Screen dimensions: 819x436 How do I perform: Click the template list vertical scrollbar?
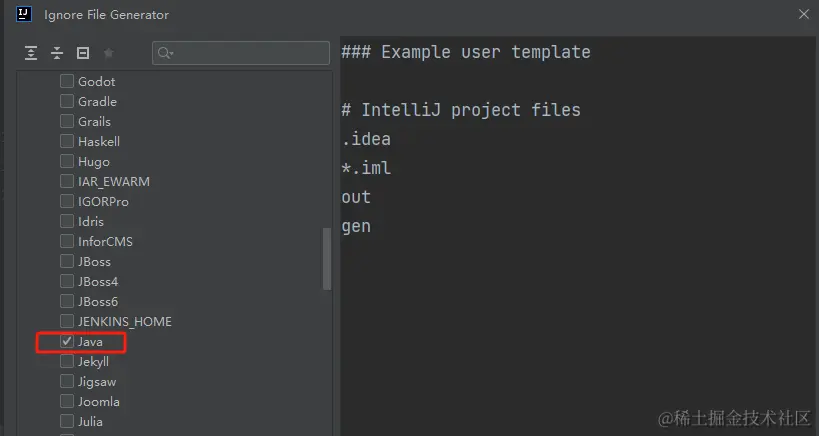tap(326, 260)
